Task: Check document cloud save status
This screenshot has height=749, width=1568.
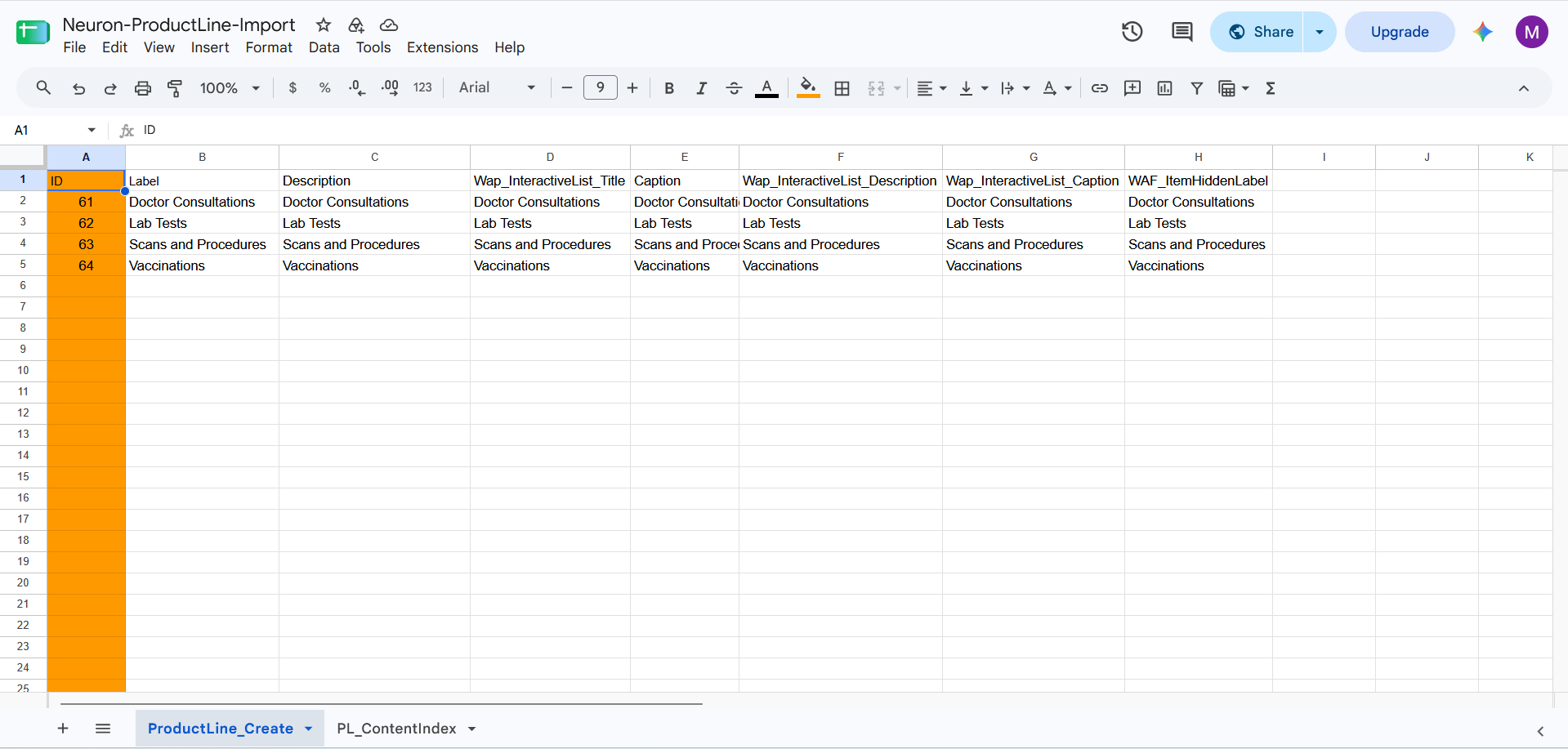Action: tap(389, 25)
